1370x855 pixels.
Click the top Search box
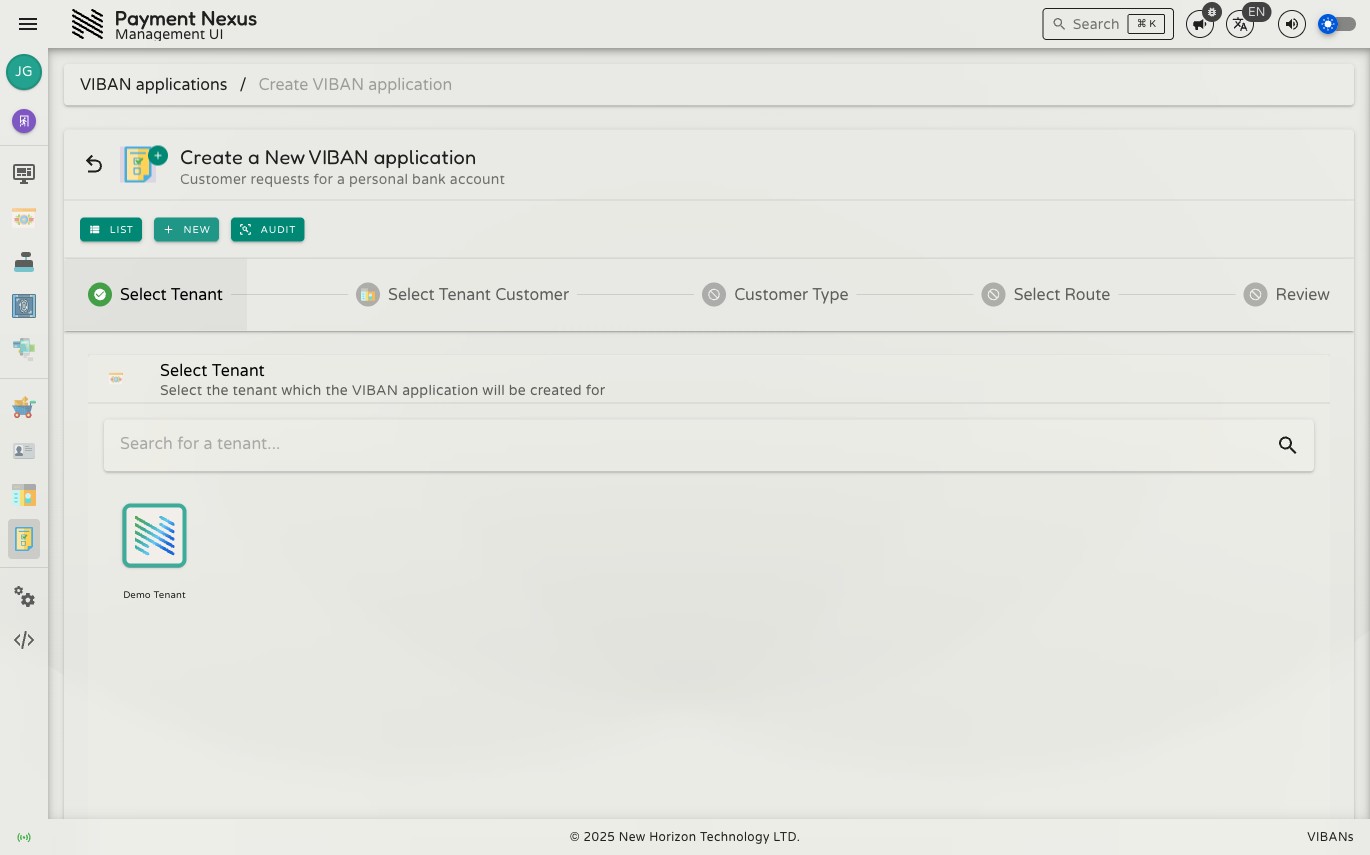click(1108, 24)
